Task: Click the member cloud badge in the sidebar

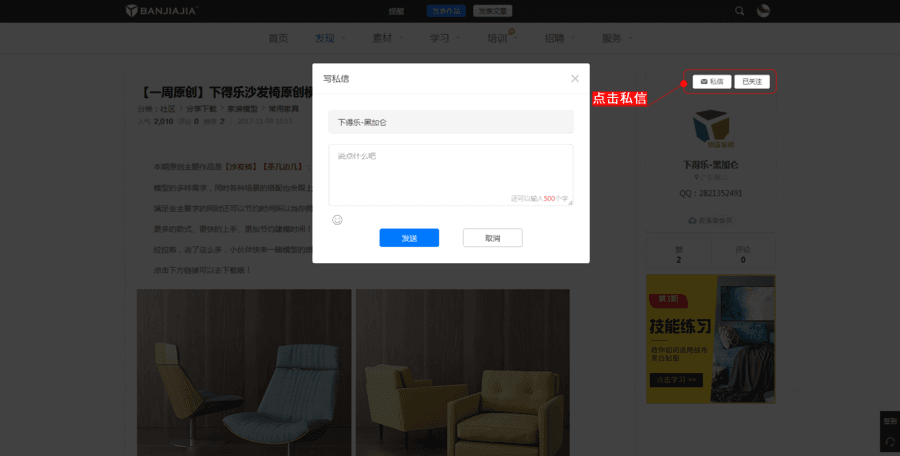Action: [x=711, y=220]
